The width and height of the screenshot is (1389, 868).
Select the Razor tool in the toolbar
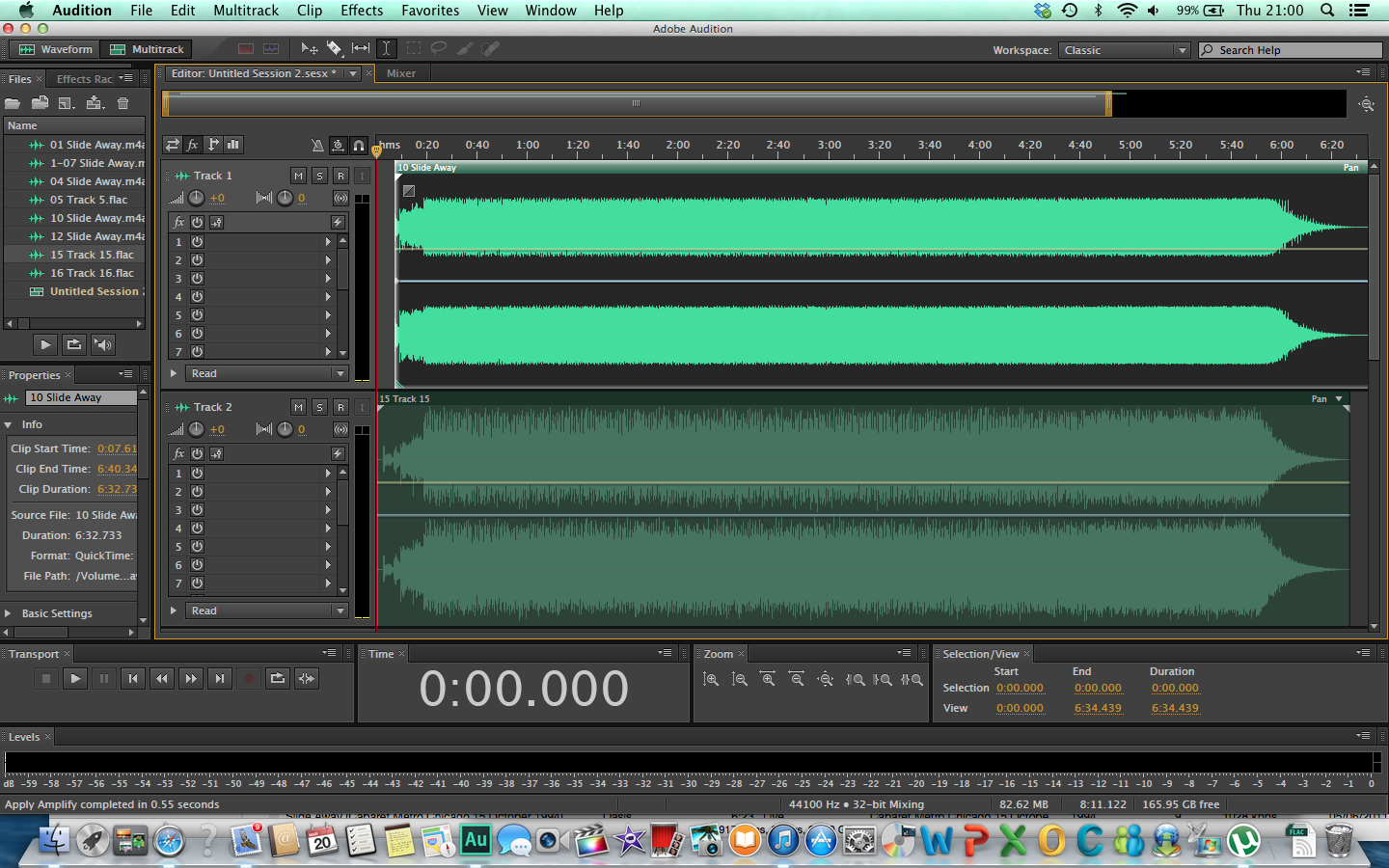(x=334, y=48)
